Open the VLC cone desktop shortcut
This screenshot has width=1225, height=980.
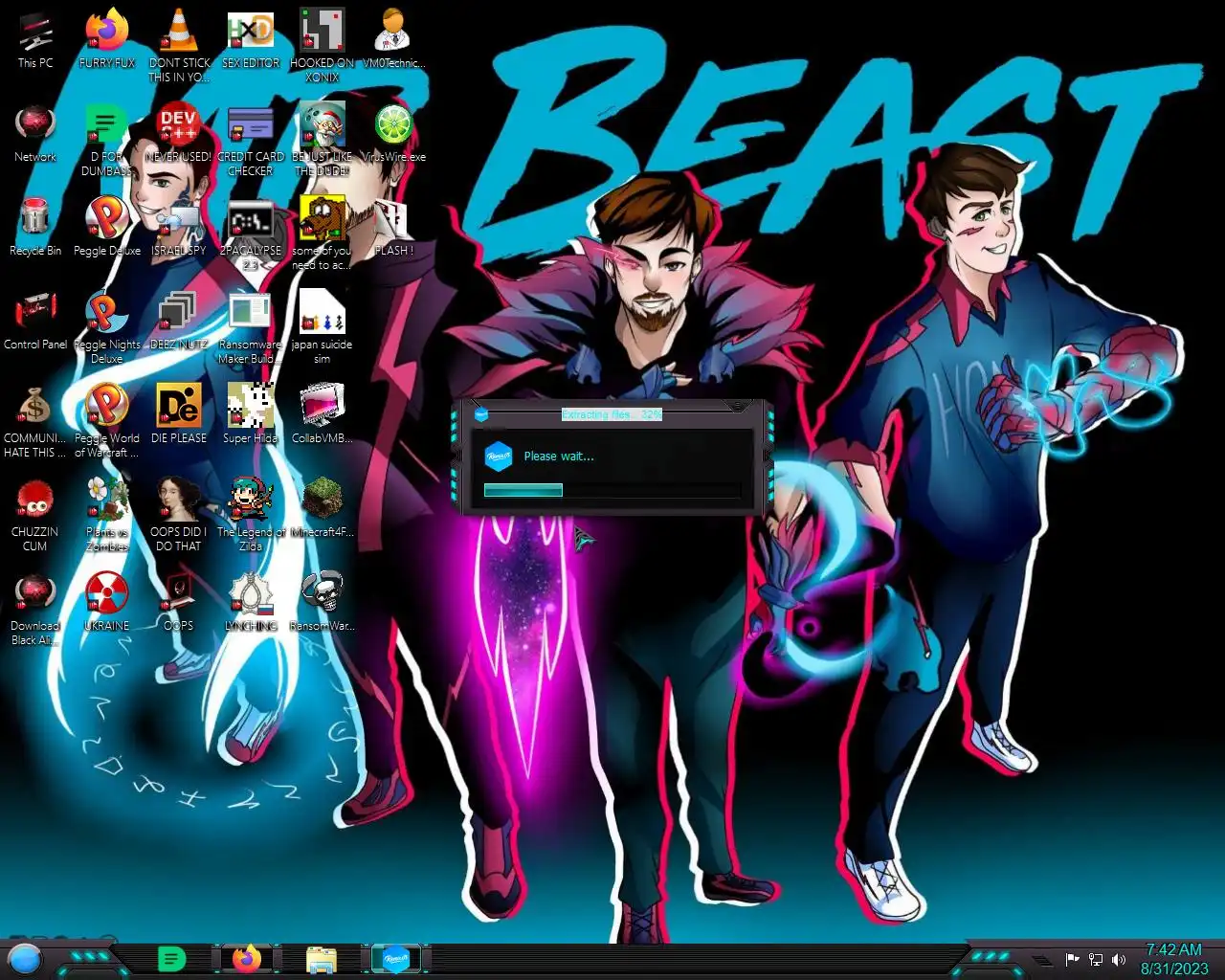[x=179, y=45]
